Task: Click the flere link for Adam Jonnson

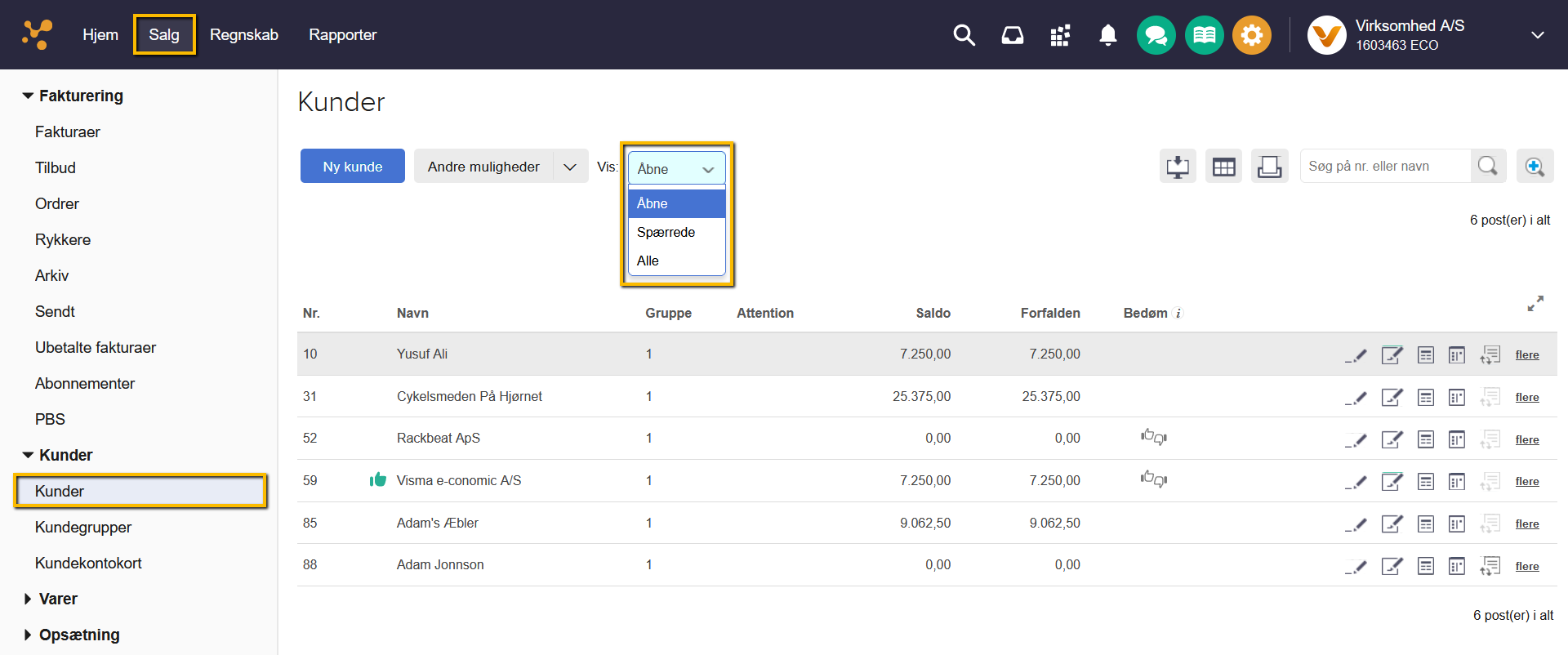Action: click(x=1526, y=566)
